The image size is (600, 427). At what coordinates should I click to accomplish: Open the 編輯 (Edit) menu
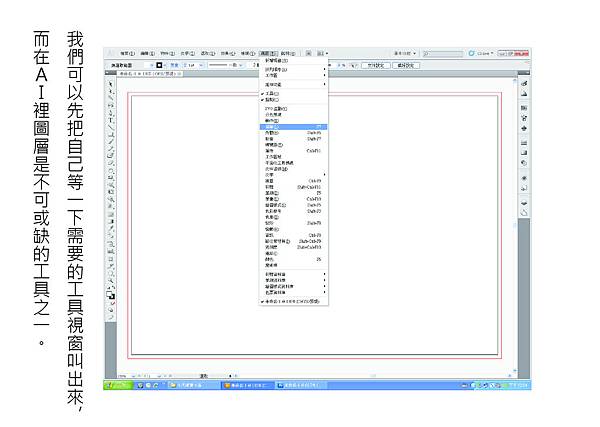tap(147, 54)
